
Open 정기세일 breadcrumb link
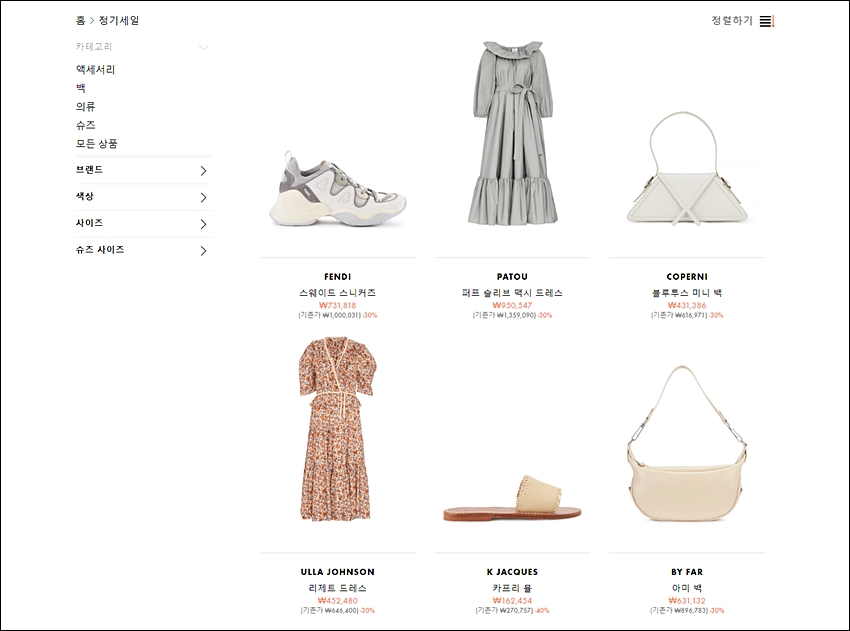tap(119, 21)
